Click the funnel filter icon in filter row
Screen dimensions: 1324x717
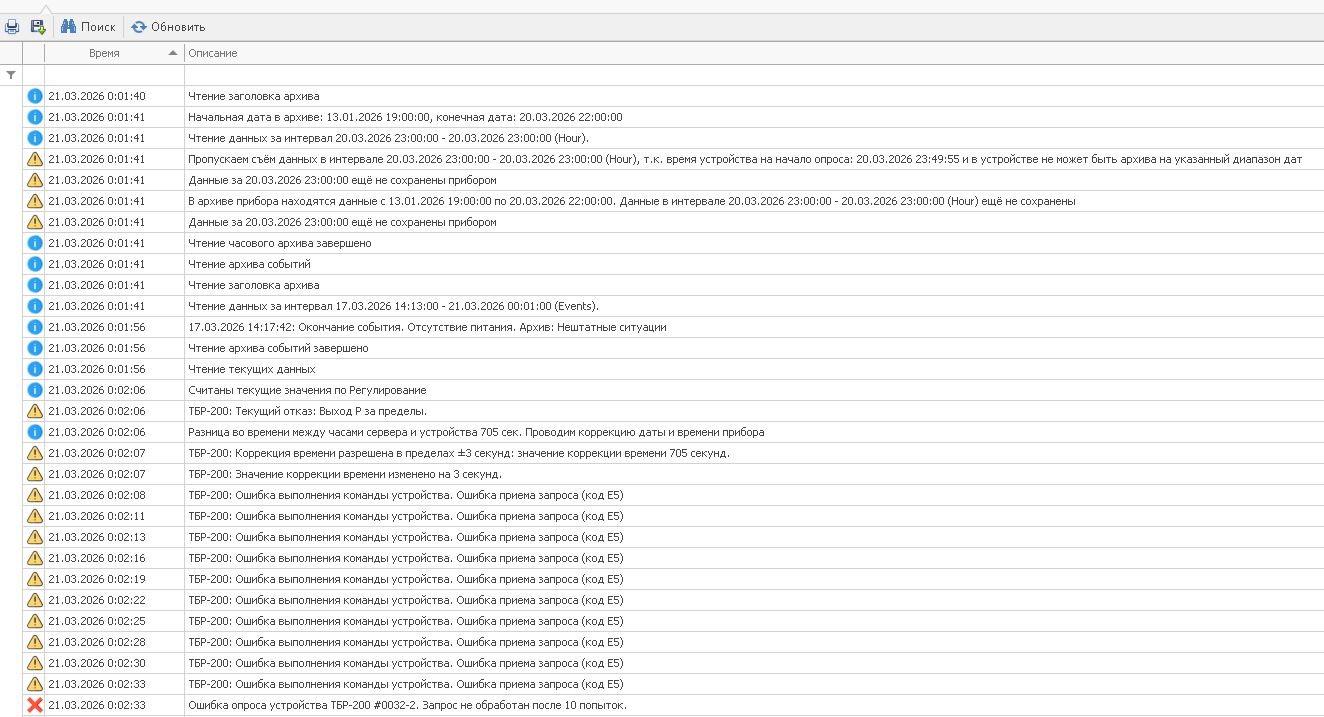(x=11, y=75)
